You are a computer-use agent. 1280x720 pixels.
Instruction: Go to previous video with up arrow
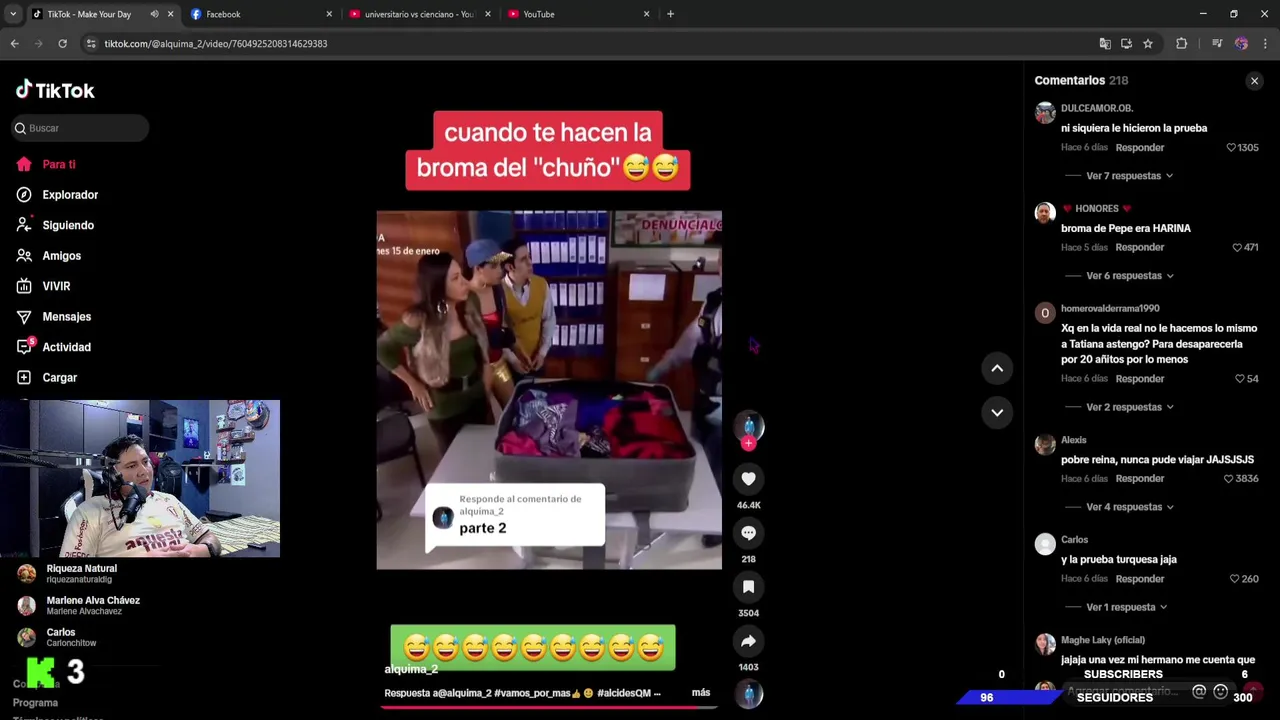point(997,368)
